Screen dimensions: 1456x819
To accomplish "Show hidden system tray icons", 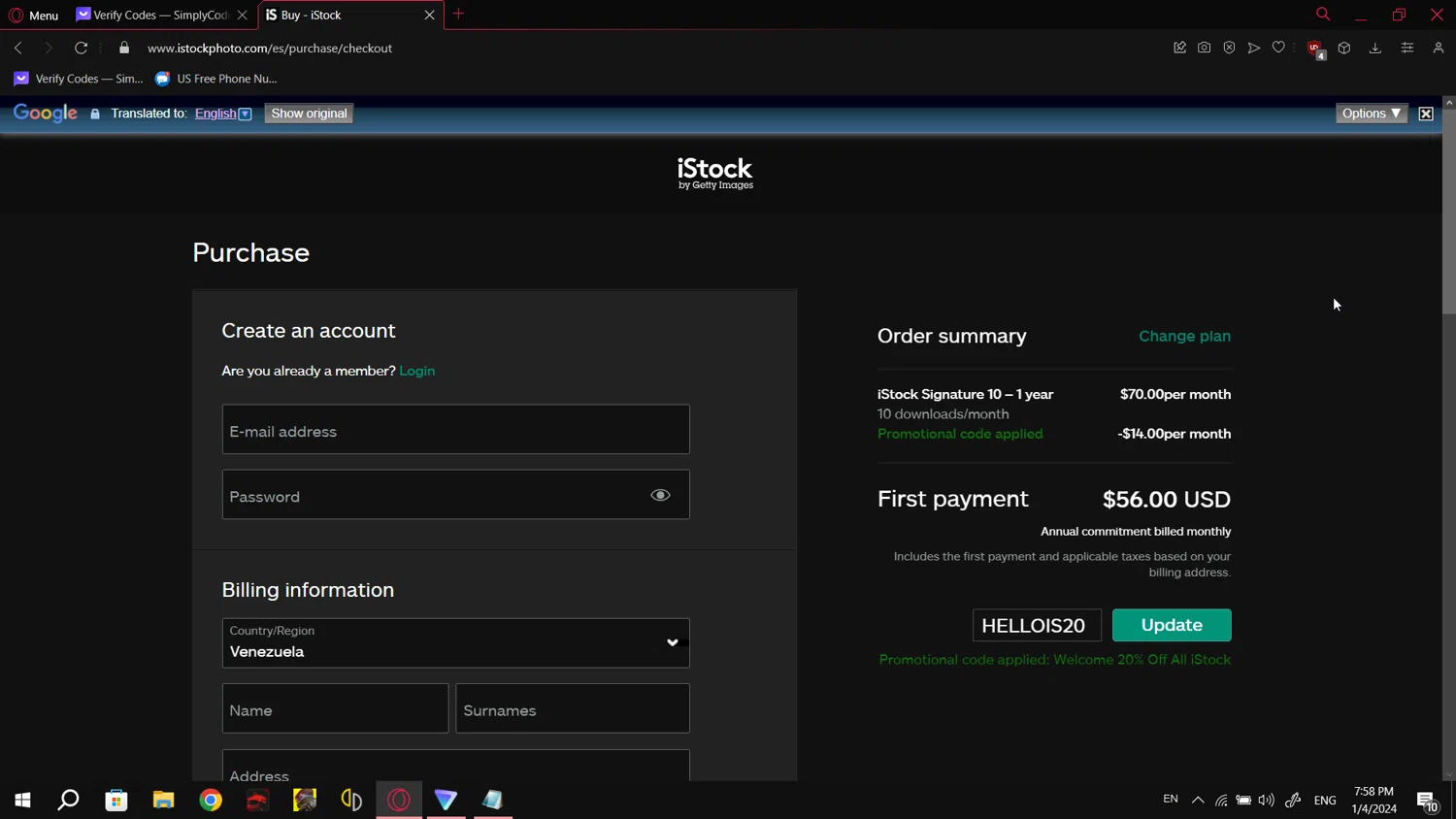I will [1198, 800].
